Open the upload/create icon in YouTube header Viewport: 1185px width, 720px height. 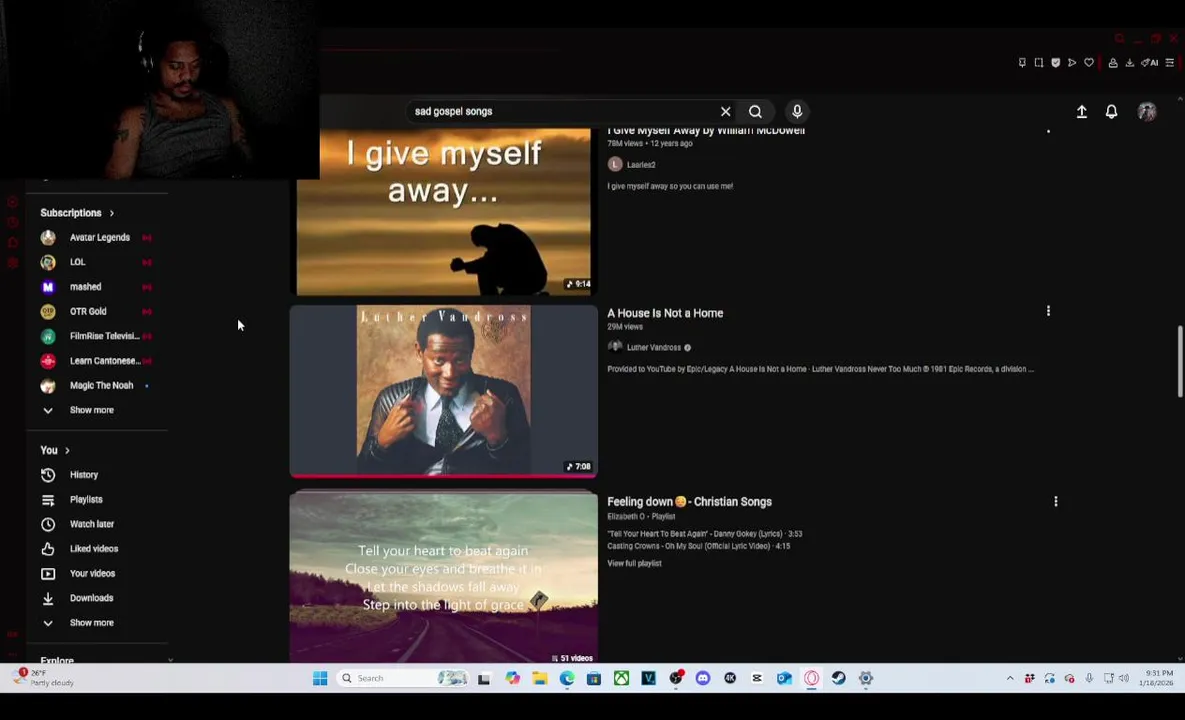click(1081, 112)
